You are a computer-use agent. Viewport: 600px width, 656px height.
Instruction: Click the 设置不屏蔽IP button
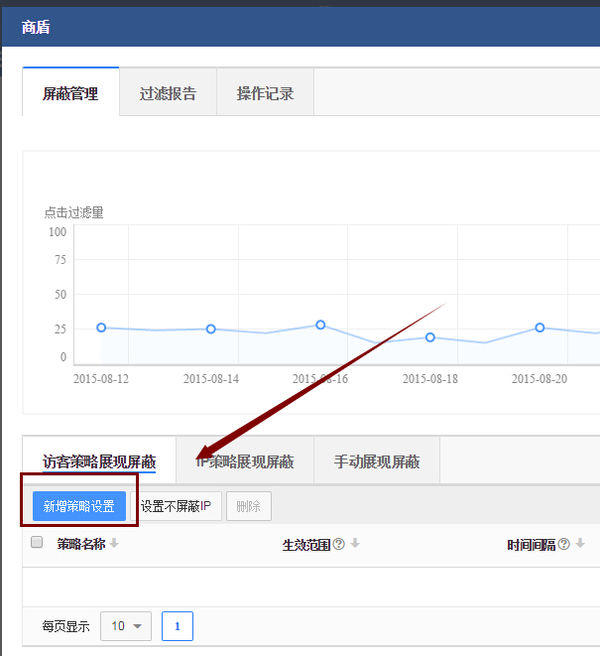[176, 506]
